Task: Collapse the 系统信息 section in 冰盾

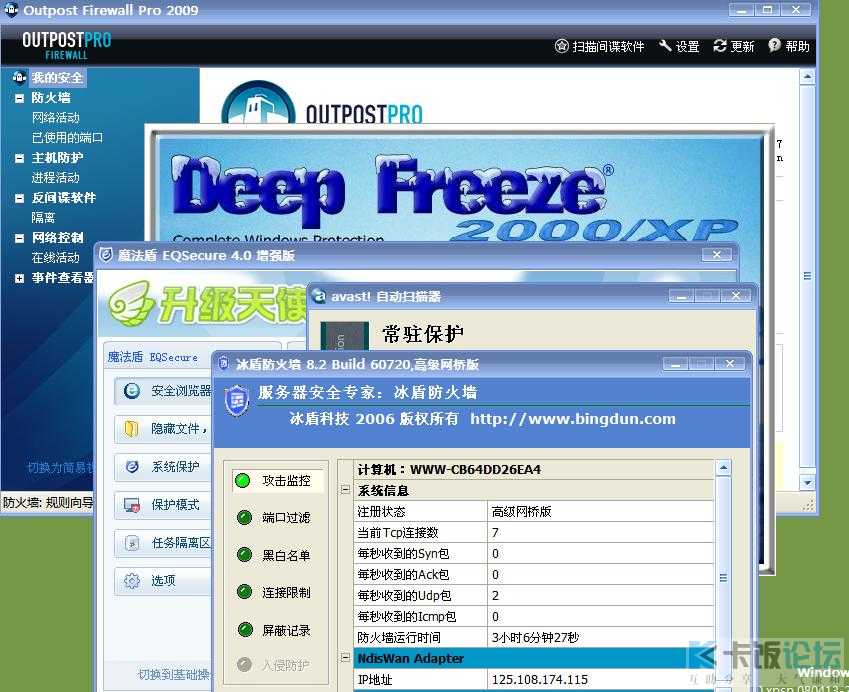Action: 345,489
